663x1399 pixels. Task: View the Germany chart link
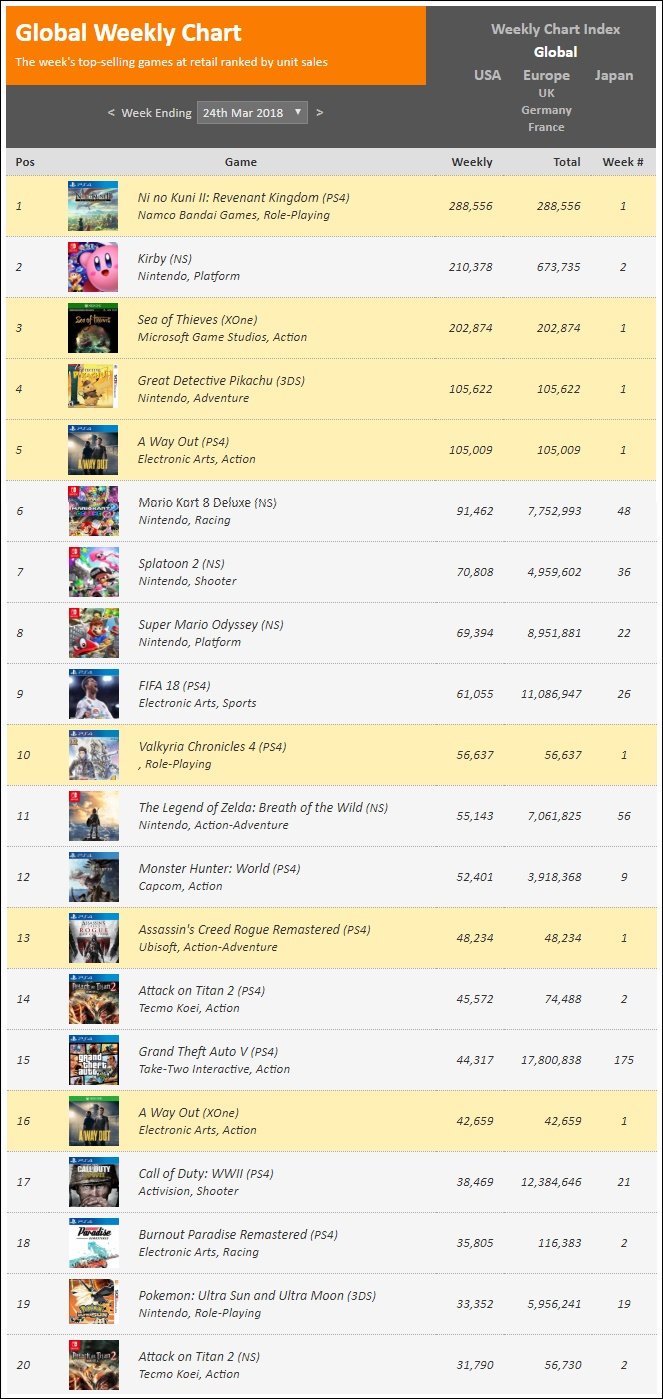(x=546, y=110)
